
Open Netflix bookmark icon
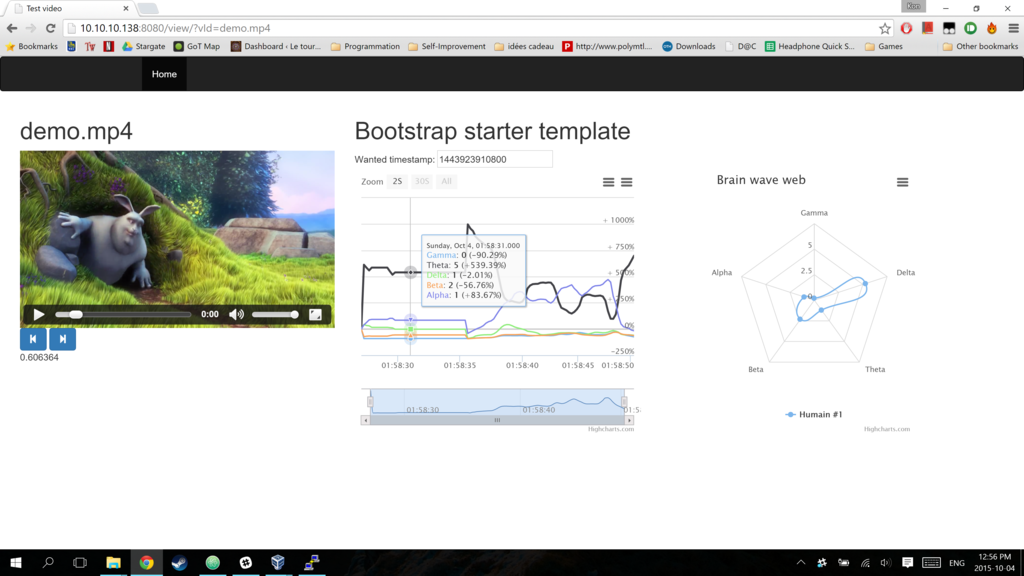pos(108,46)
